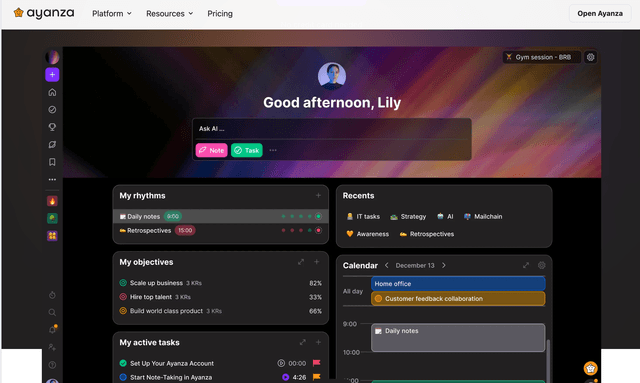Image resolution: width=640 pixels, height=383 pixels.
Task: Open dashboard settings gear next to status
Action: point(591,57)
